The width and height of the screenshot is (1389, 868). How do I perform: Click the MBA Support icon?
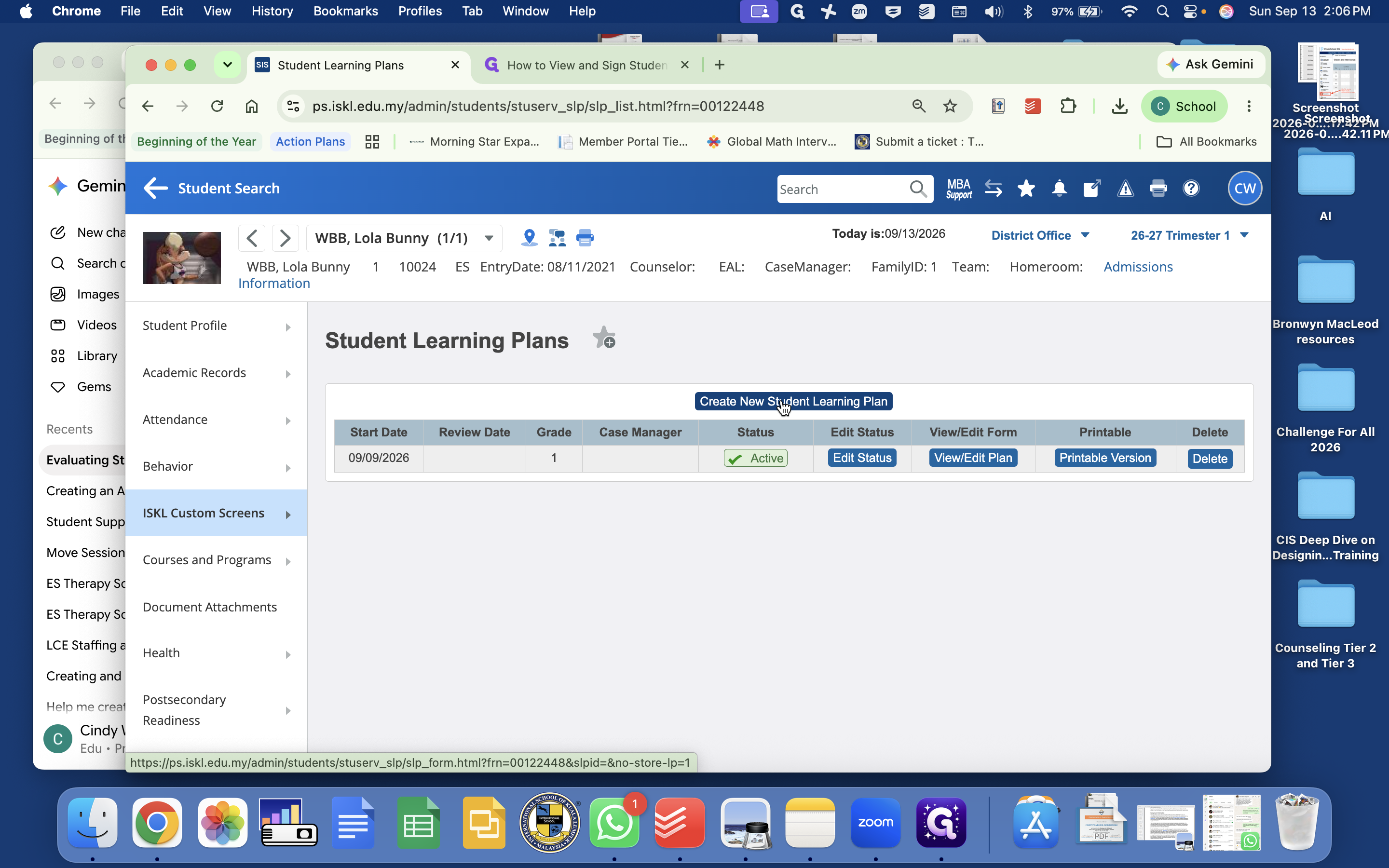[958, 189]
